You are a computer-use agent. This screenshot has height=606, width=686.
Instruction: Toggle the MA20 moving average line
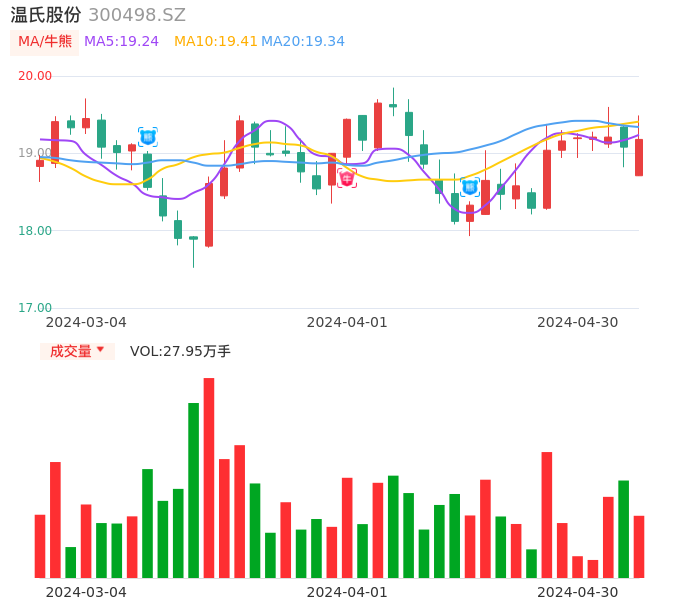point(303,41)
